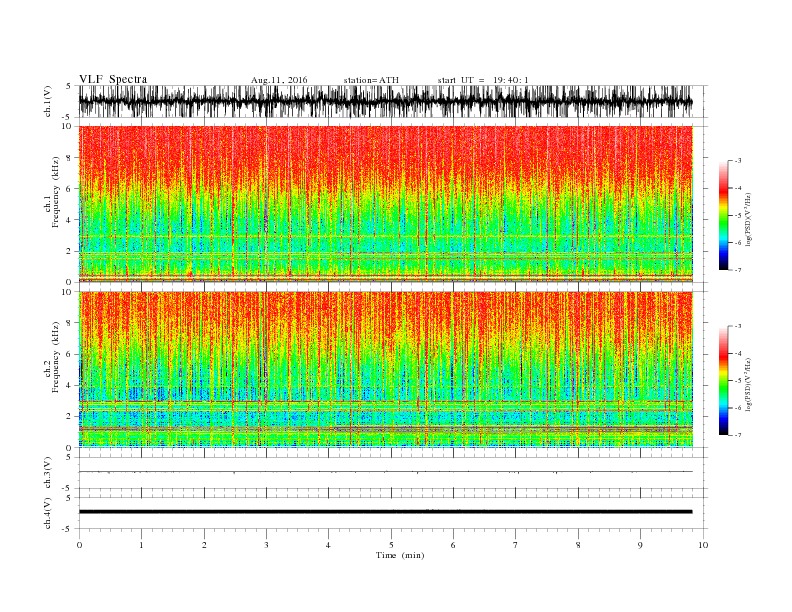Click the "start UT = 19:40:1" text
The width and height of the screenshot is (792, 612).
tap(483, 80)
